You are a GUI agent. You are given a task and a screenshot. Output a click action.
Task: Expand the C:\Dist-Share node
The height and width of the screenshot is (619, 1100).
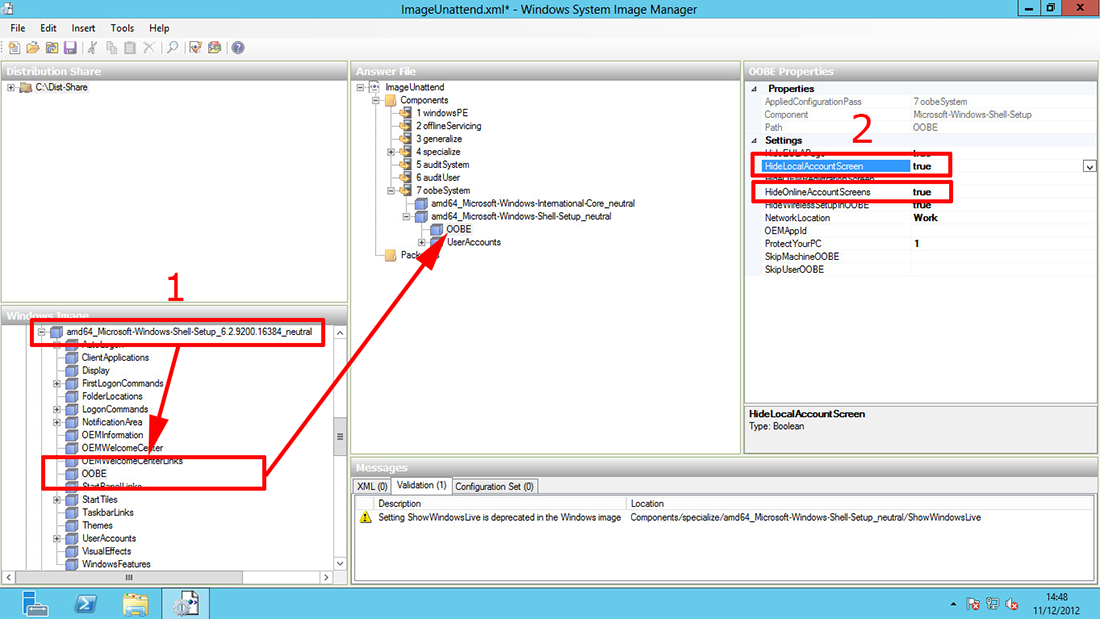(x=11, y=88)
